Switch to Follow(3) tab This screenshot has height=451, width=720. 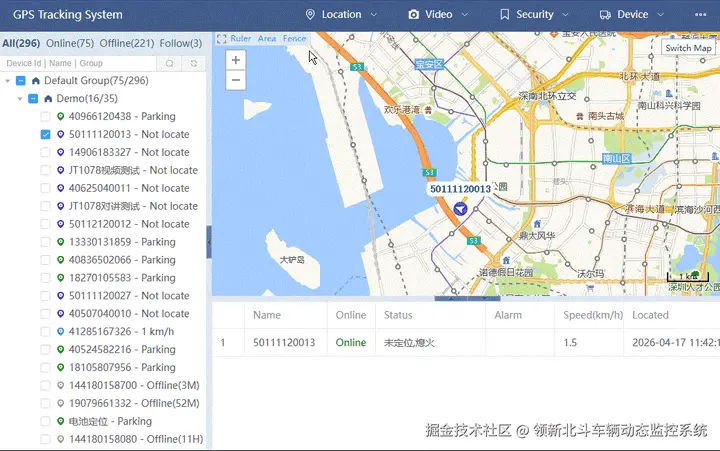tap(180, 43)
